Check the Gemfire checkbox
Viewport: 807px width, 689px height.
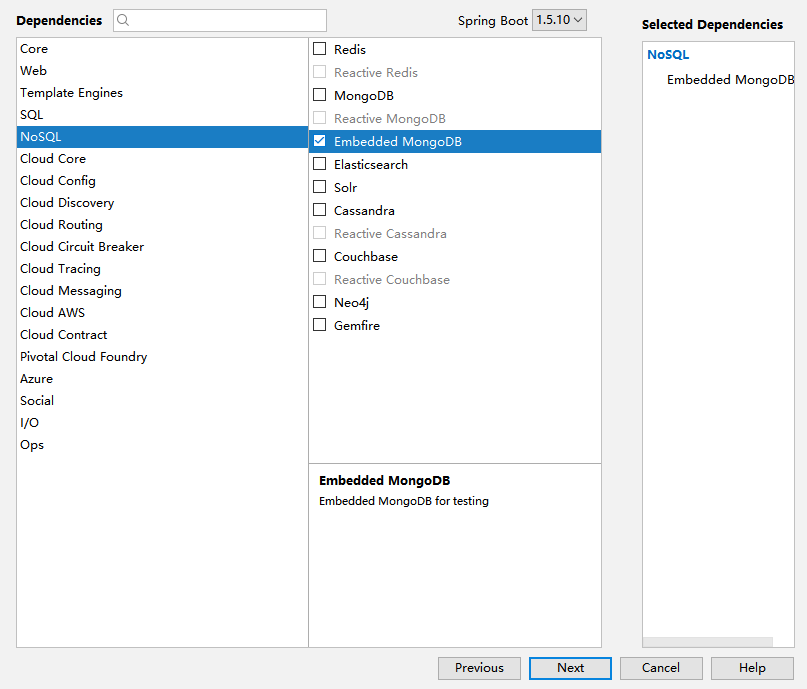(x=320, y=325)
